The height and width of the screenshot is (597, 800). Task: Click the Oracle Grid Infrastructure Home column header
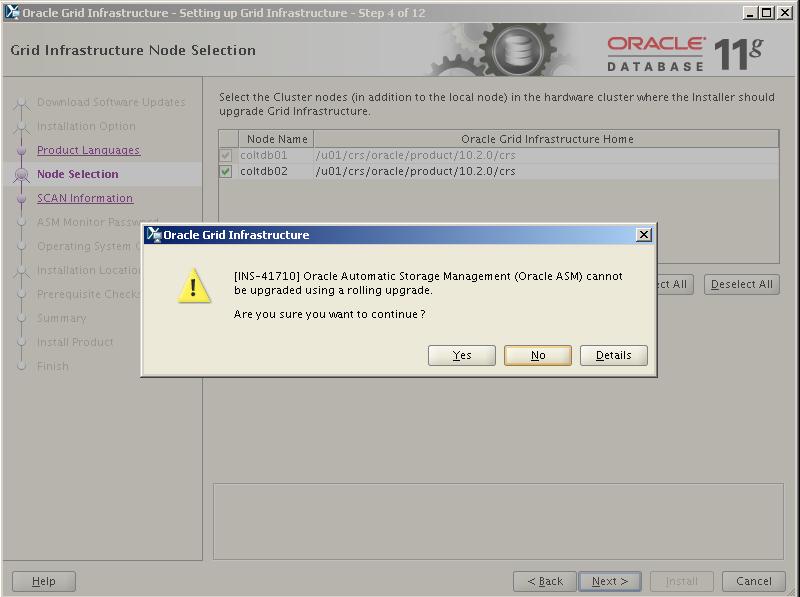coord(546,139)
